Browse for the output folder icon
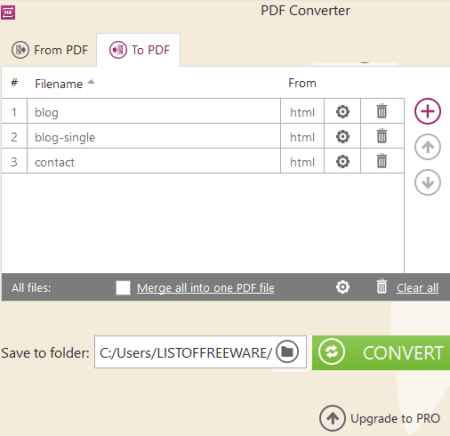Viewport: 450px width, 436px height. tap(287, 352)
